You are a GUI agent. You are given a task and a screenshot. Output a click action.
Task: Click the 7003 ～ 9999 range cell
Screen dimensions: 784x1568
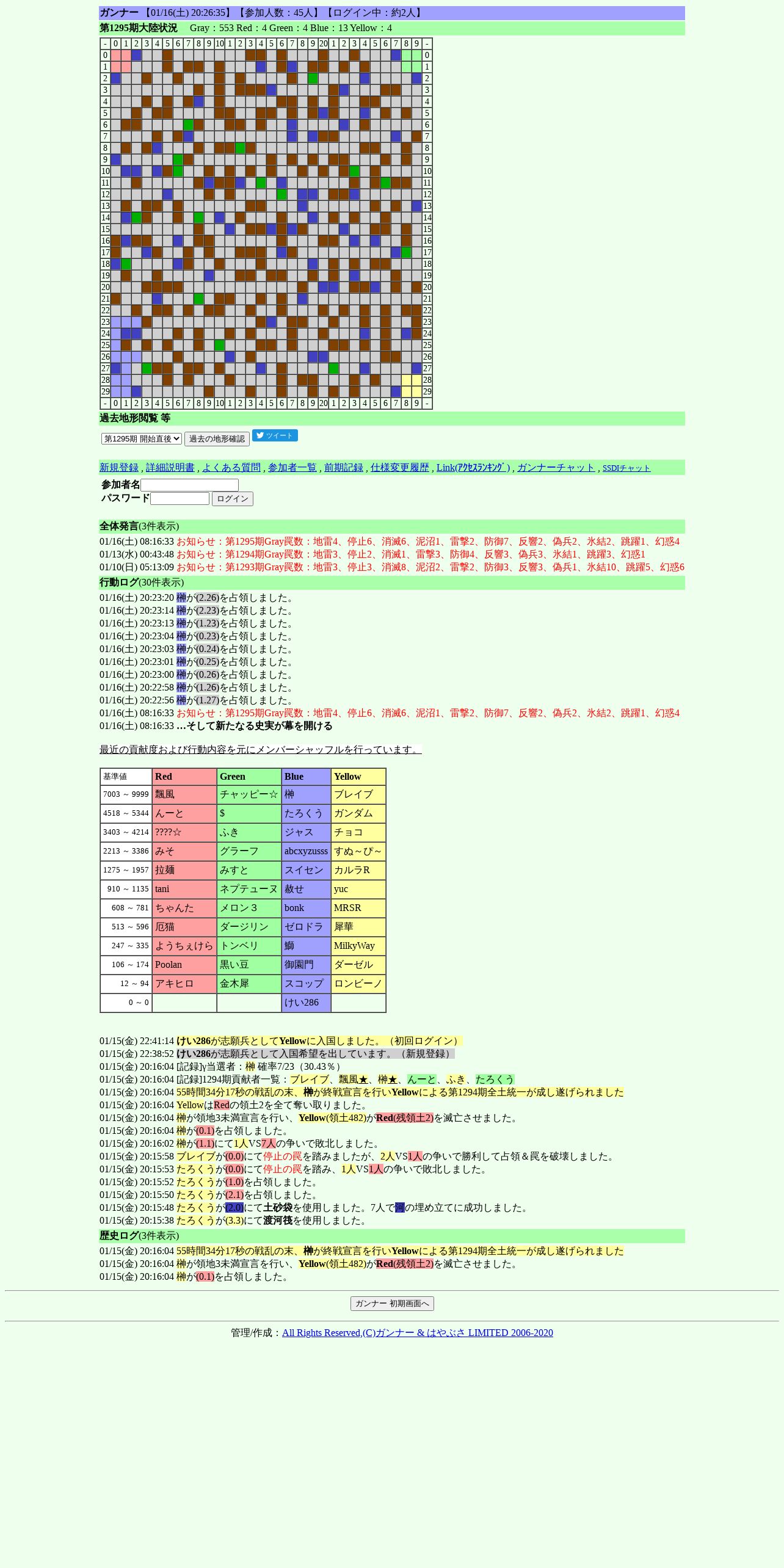[126, 794]
